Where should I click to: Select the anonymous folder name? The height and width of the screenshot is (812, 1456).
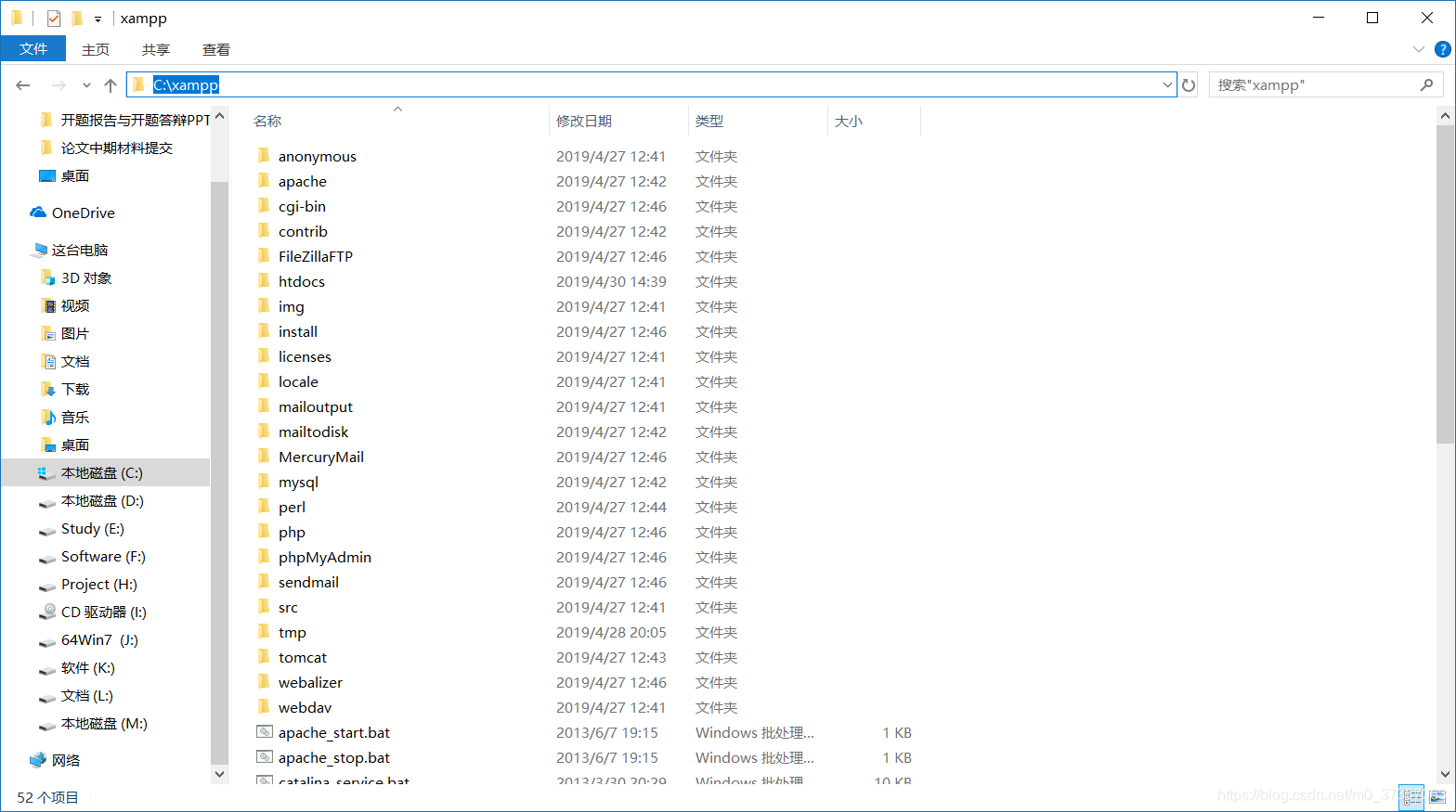318,156
